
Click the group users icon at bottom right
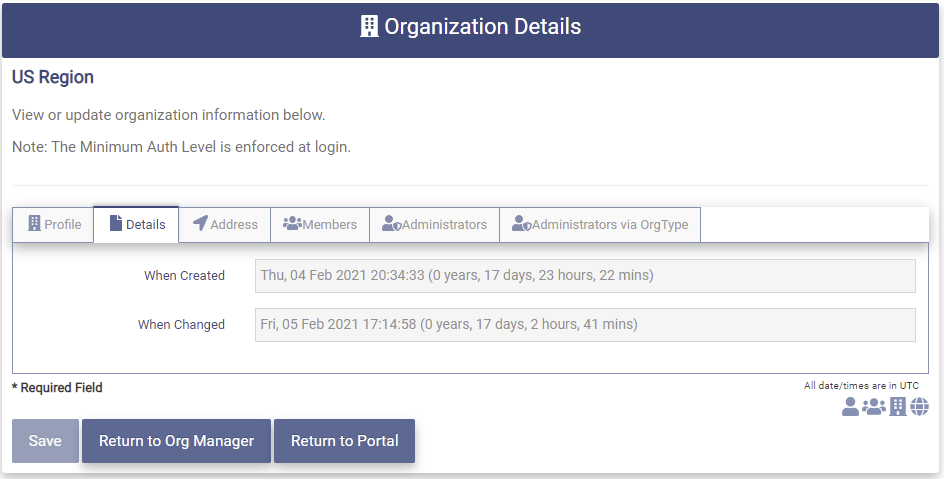click(x=874, y=407)
